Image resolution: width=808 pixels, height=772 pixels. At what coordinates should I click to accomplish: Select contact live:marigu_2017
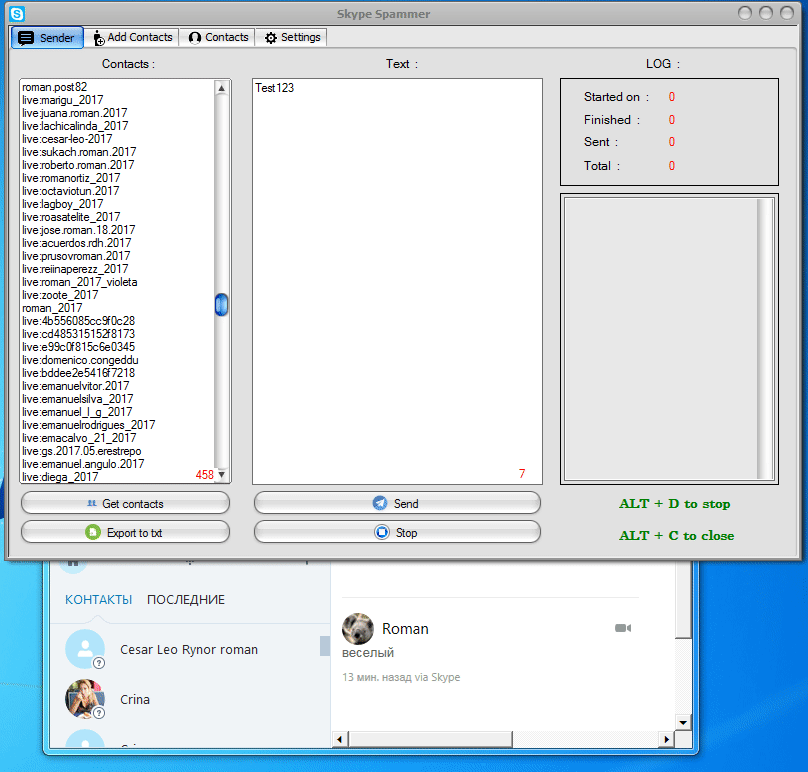62,100
